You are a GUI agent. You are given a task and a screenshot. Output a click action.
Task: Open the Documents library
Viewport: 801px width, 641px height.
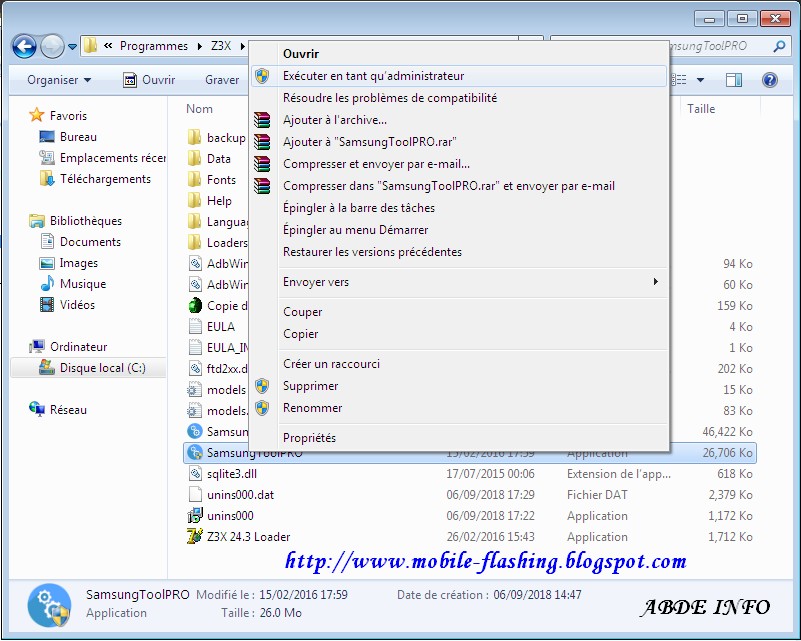[90, 242]
